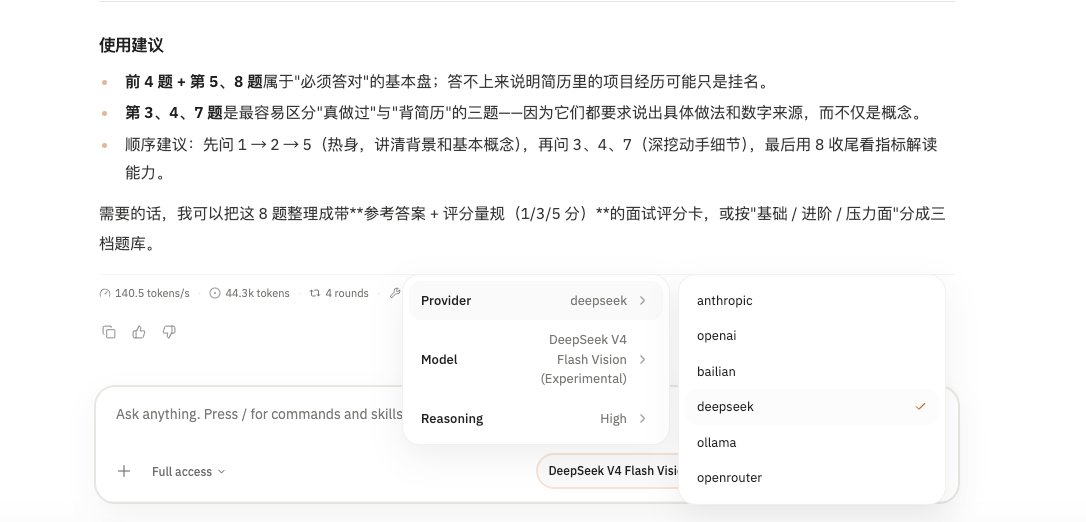Select openai provider
The width and height of the screenshot is (1086, 522).
point(812,336)
